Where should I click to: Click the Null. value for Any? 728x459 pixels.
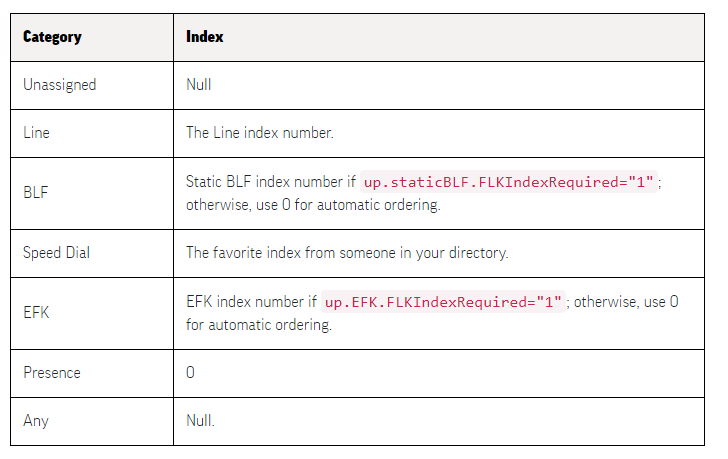click(x=200, y=420)
